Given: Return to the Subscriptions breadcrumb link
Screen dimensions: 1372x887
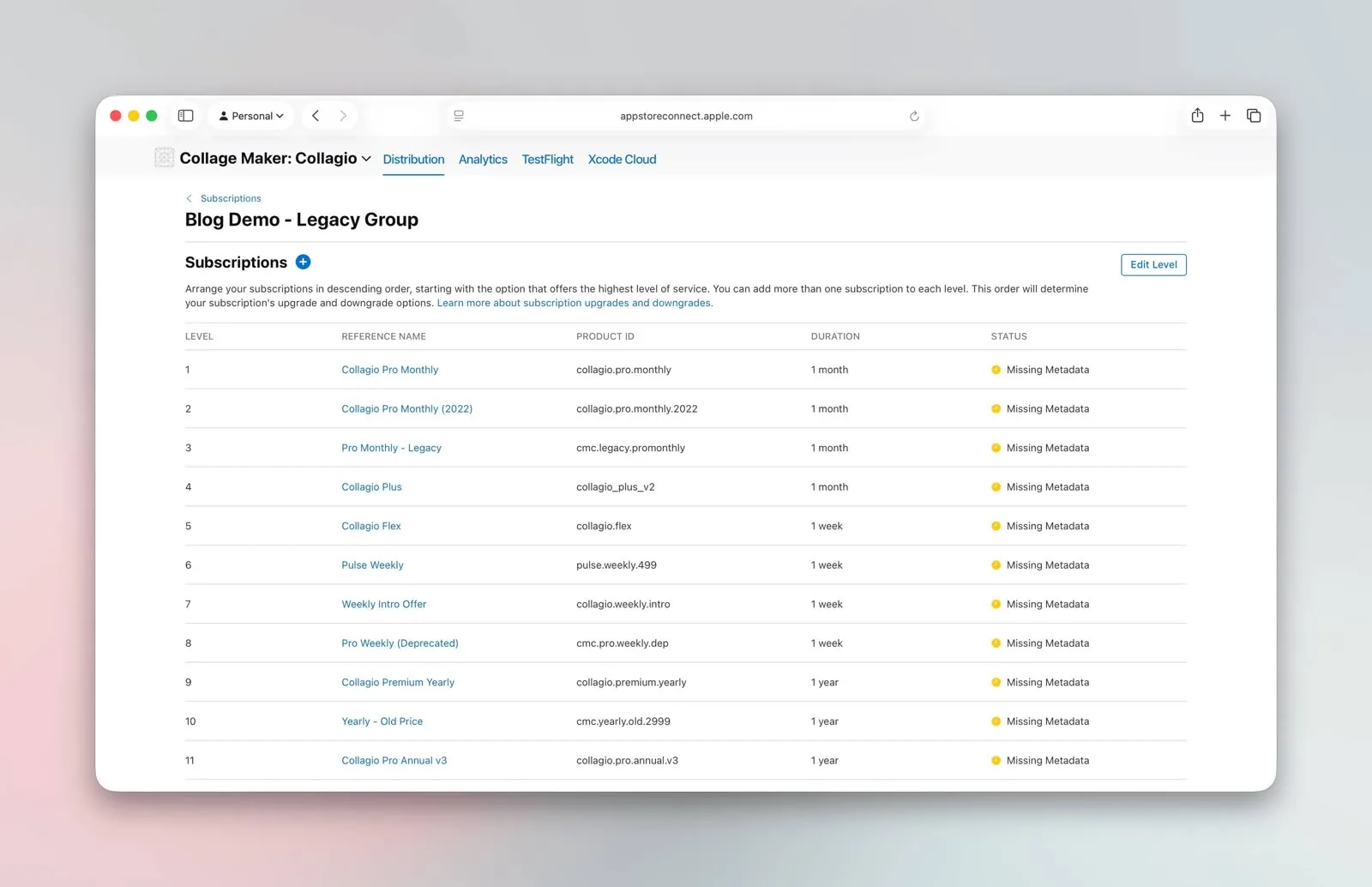Looking at the screenshot, I should coord(231,198).
